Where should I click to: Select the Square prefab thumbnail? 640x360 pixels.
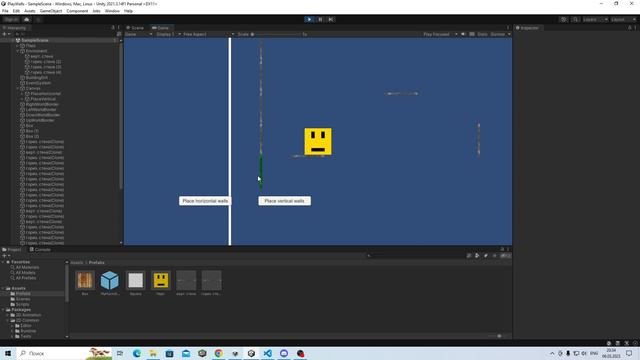click(x=136, y=280)
